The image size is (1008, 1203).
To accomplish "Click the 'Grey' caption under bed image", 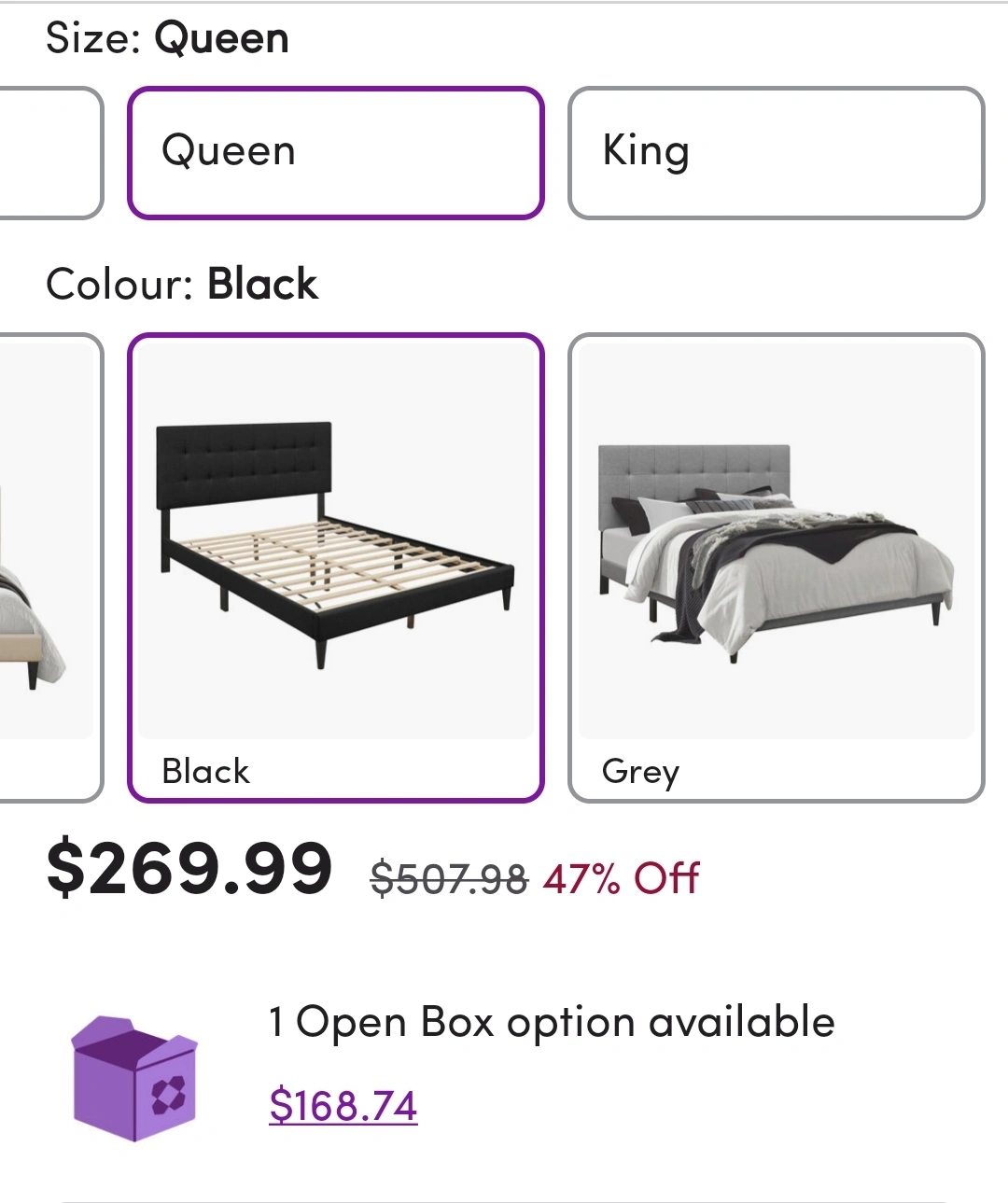I will (x=640, y=772).
